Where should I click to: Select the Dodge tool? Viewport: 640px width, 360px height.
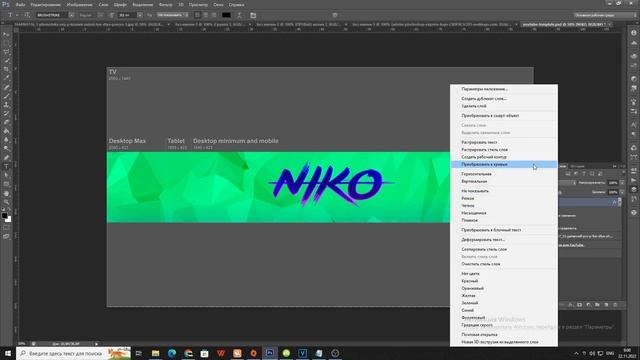[x=6, y=149]
